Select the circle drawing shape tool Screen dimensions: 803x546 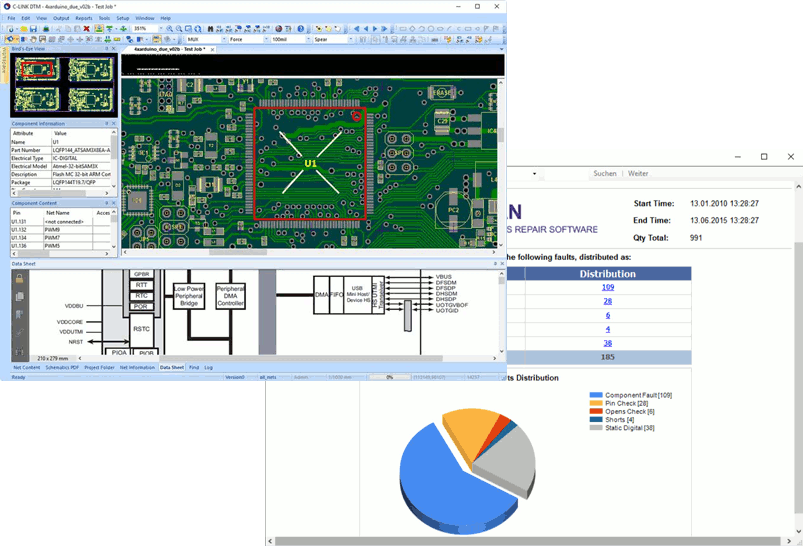click(431, 29)
